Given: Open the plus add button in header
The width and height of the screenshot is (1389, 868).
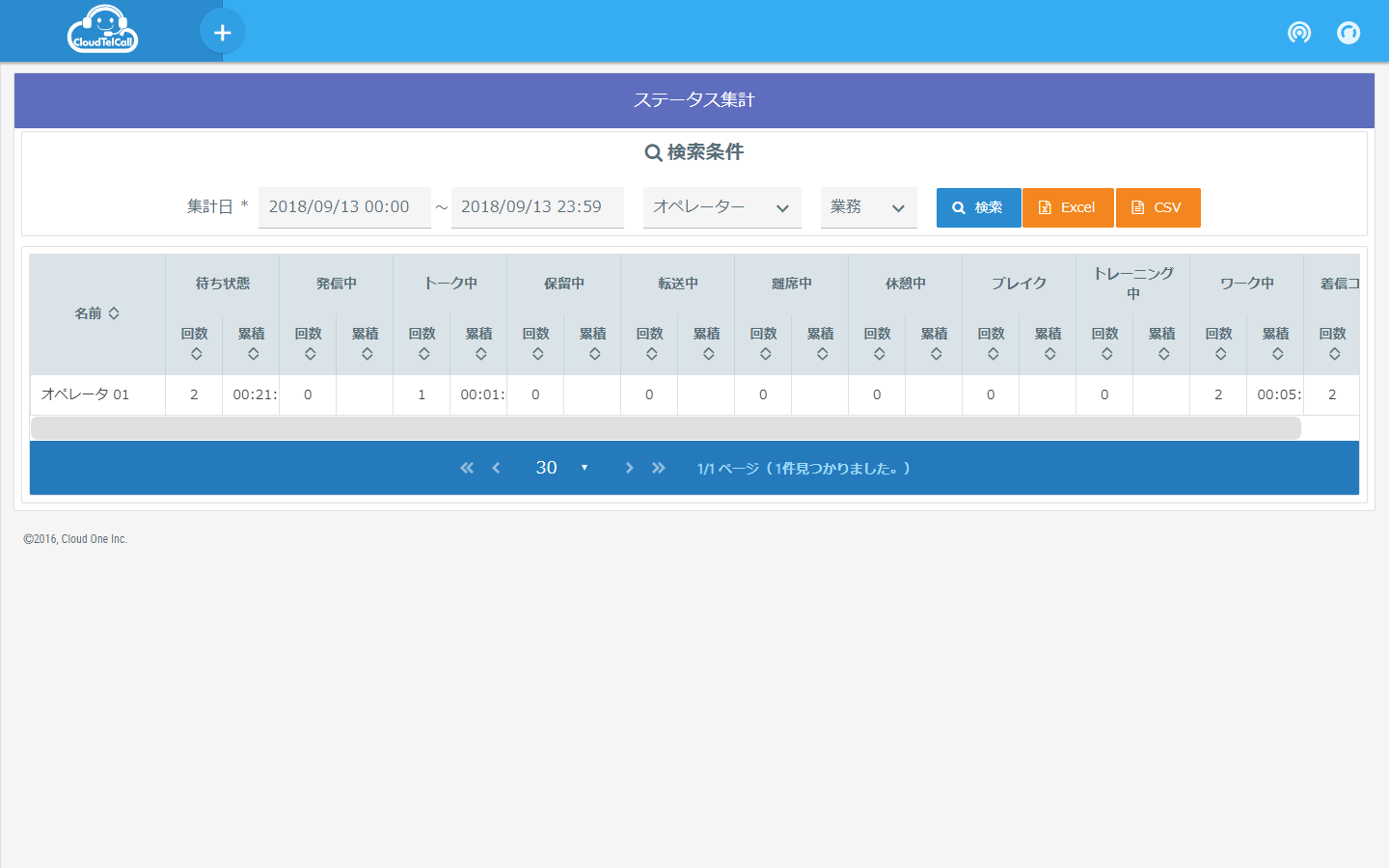Looking at the screenshot, I should (222, 32).
